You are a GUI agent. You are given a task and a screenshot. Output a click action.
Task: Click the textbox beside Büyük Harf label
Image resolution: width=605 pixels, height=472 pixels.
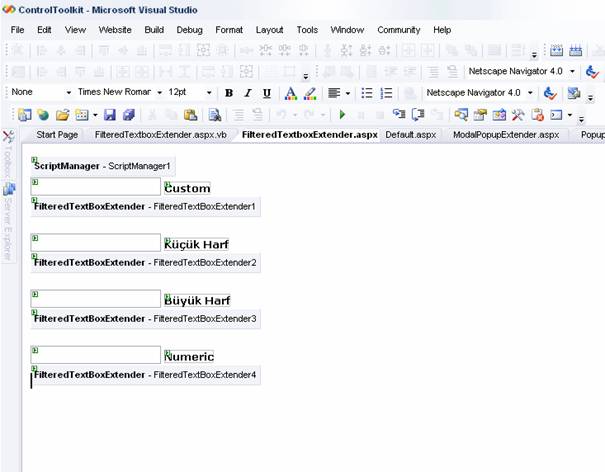[x=96, y=299]
